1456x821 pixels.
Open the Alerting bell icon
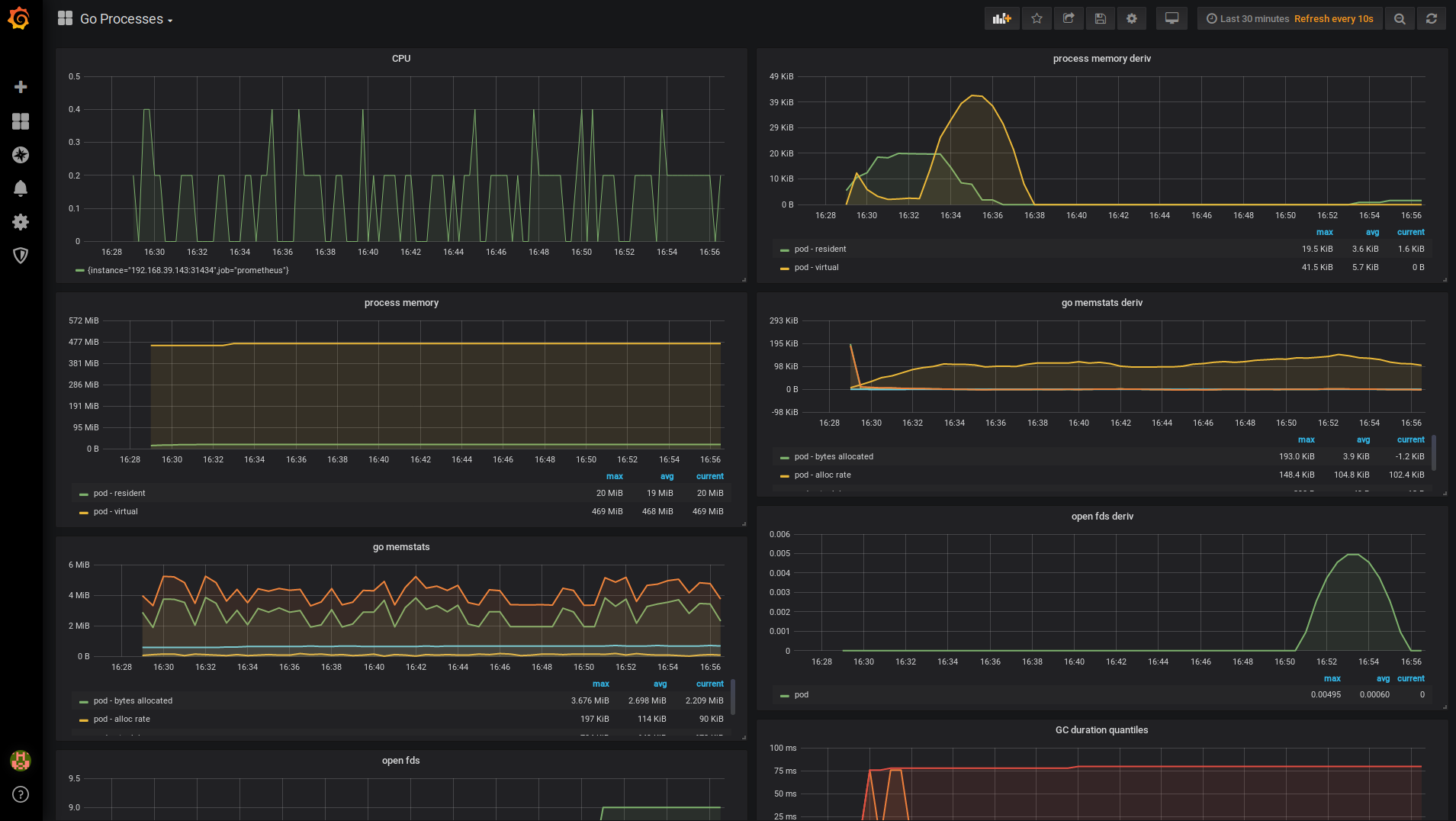point(21,188)
